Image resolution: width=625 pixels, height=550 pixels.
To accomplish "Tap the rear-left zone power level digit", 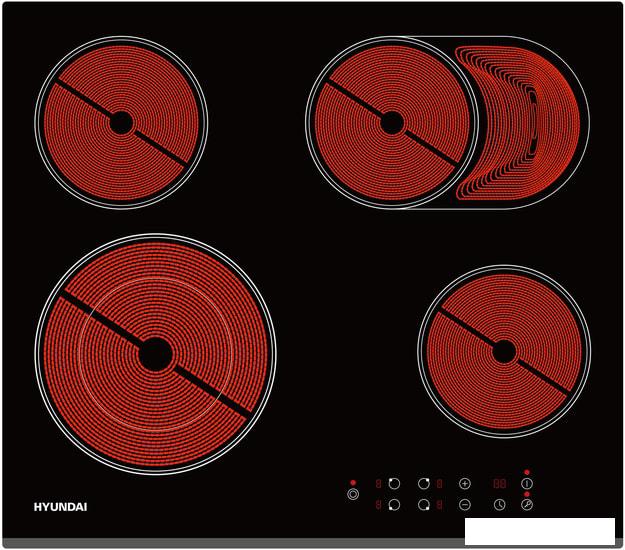I will (x=378, y=484).
